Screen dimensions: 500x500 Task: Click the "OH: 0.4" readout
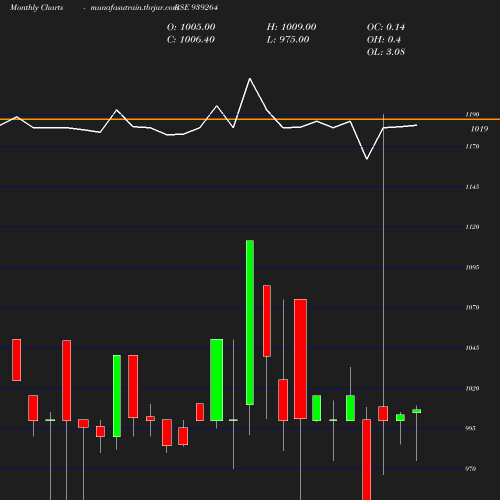[x=384, y=40]
